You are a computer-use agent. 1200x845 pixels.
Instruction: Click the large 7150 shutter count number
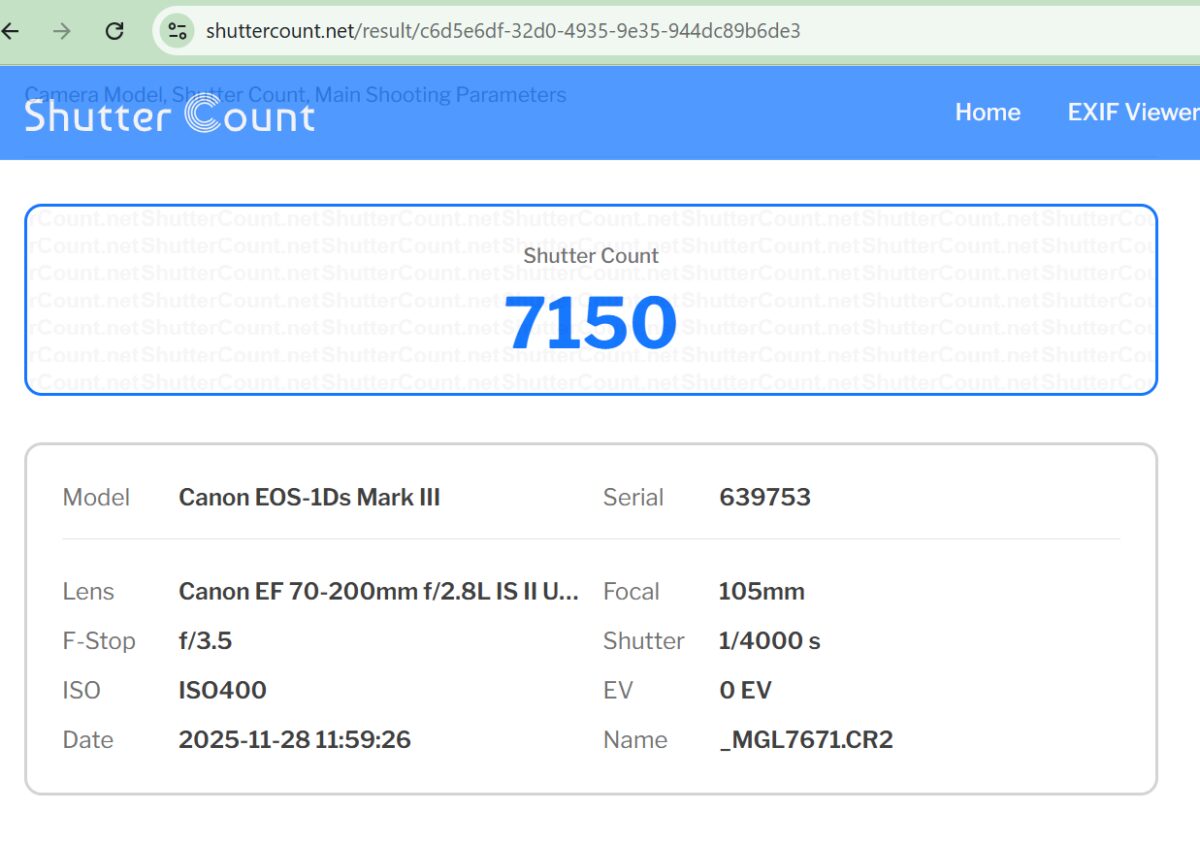tap(591, 324)
